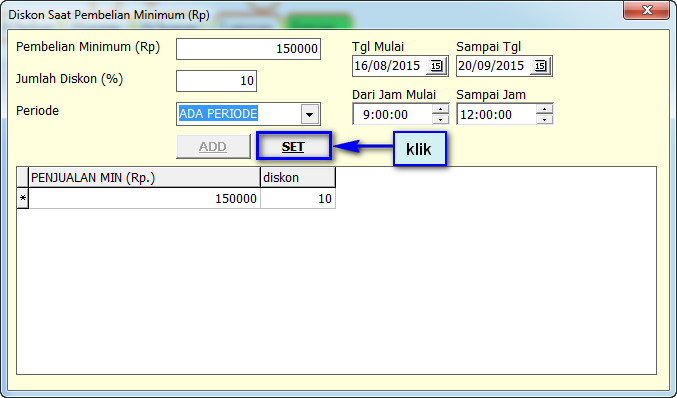The height and width of the screenshot is (398, 677).
Task: Select the ADA PERIODE combo box text
Action: click(x=218, y=114)
